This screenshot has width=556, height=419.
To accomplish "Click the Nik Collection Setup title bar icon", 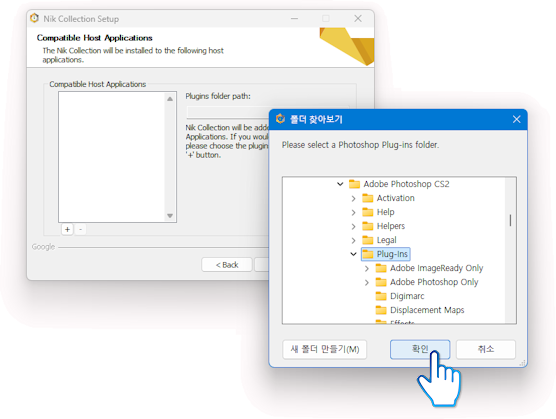I will (34, 18).
